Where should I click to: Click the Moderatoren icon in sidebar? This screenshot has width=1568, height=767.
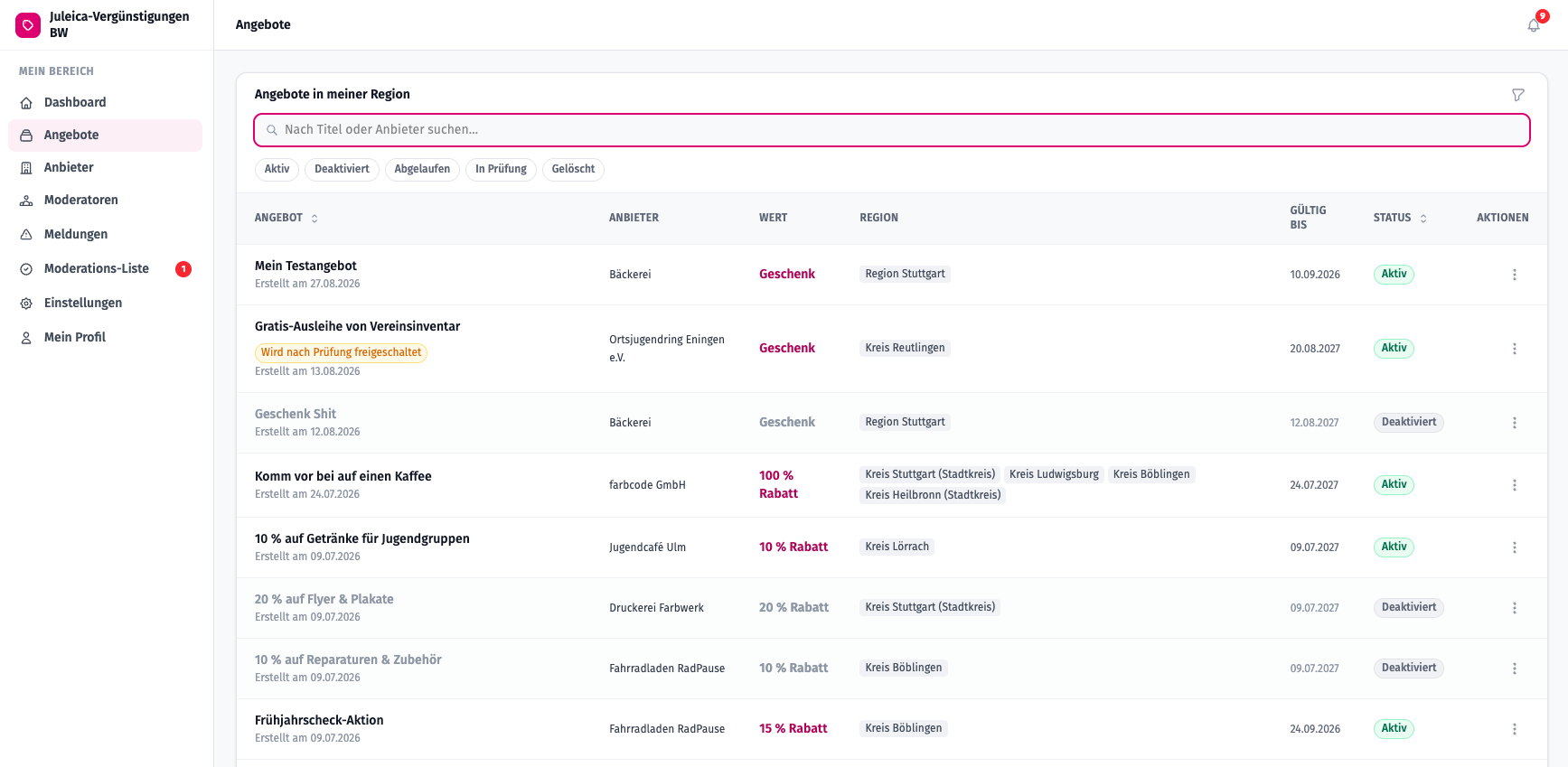point(26,201)
